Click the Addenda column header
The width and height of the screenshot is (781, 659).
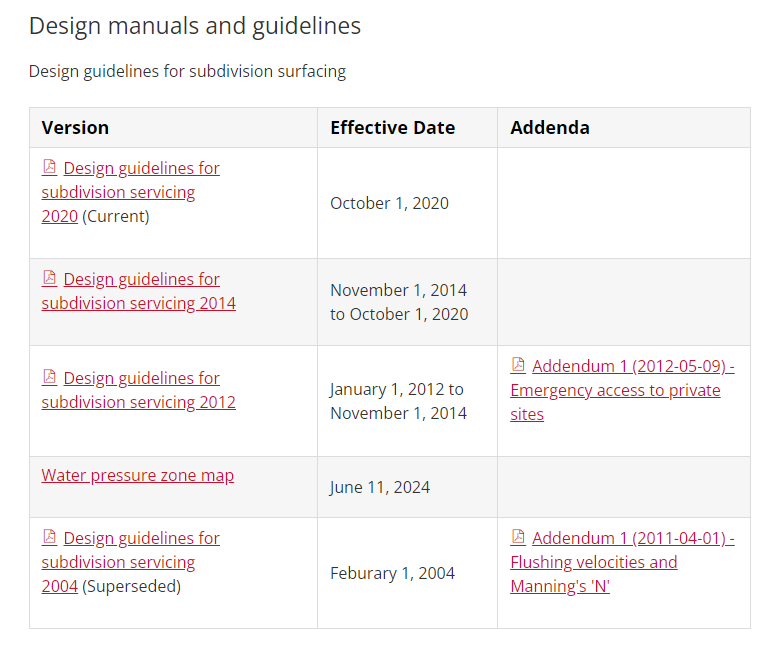pos(549,127)
